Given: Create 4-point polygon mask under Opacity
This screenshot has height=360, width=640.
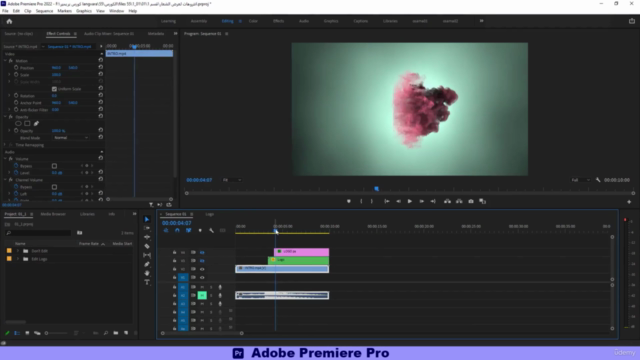Looking at the screenshot, I should 27,123.
